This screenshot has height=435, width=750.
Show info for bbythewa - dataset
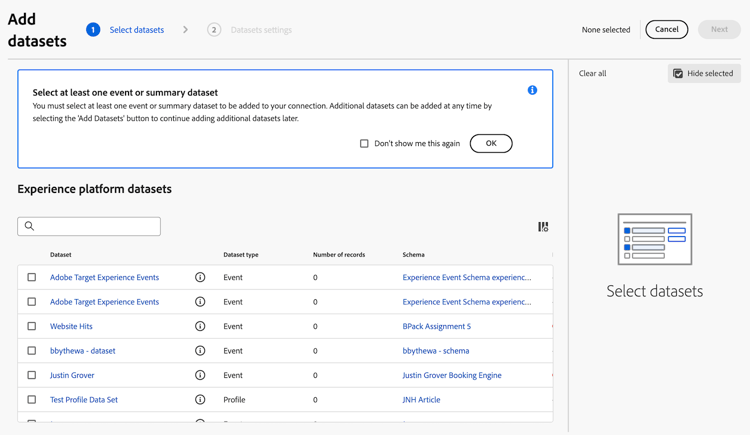[x=200, y=351]
